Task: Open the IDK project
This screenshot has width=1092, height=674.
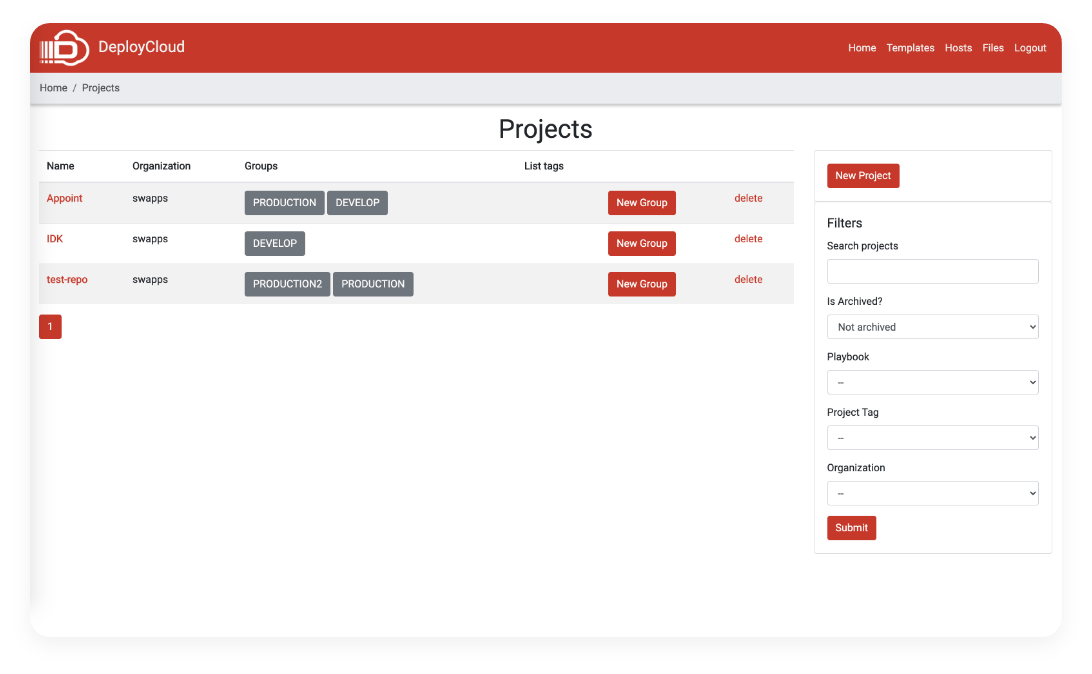Action: click(x=54, y=239)
